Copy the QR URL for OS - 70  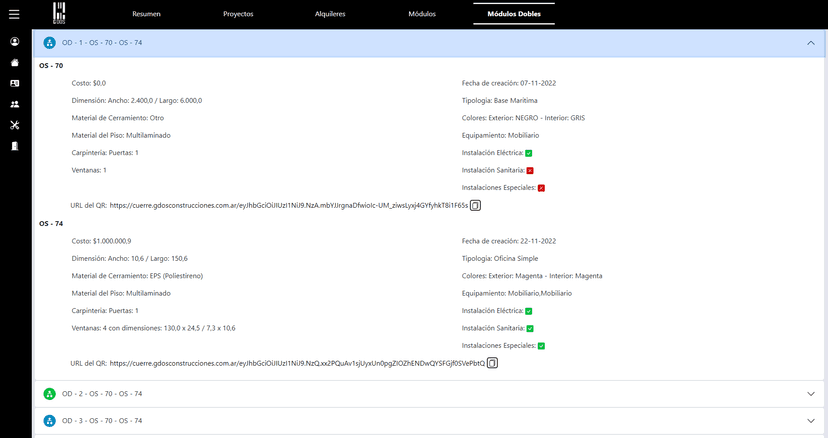click(476, 205)
